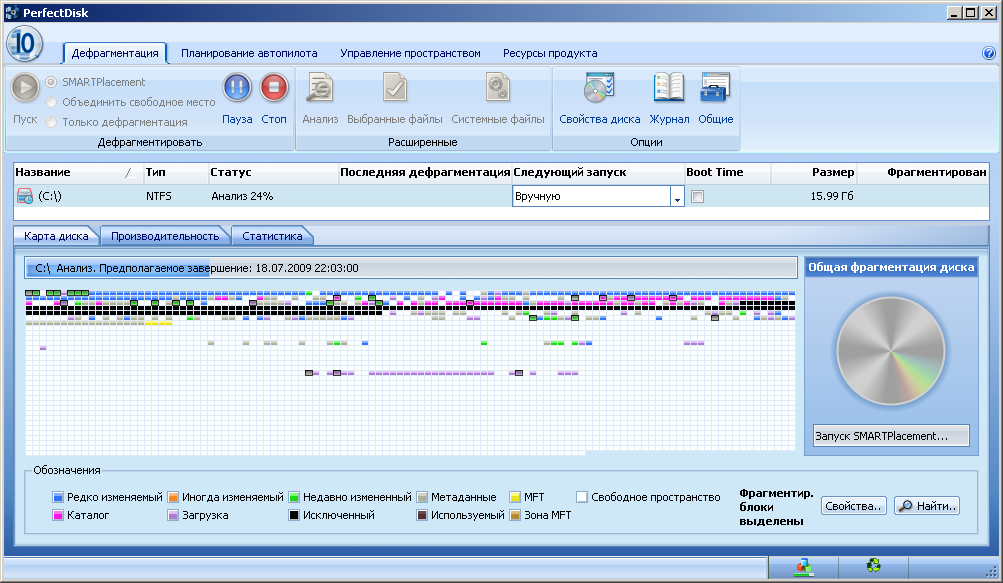Click the Используемый dark legend swatch
Image resolution: width=1003 pixels, height=583 pixels.
pos(422,515)
